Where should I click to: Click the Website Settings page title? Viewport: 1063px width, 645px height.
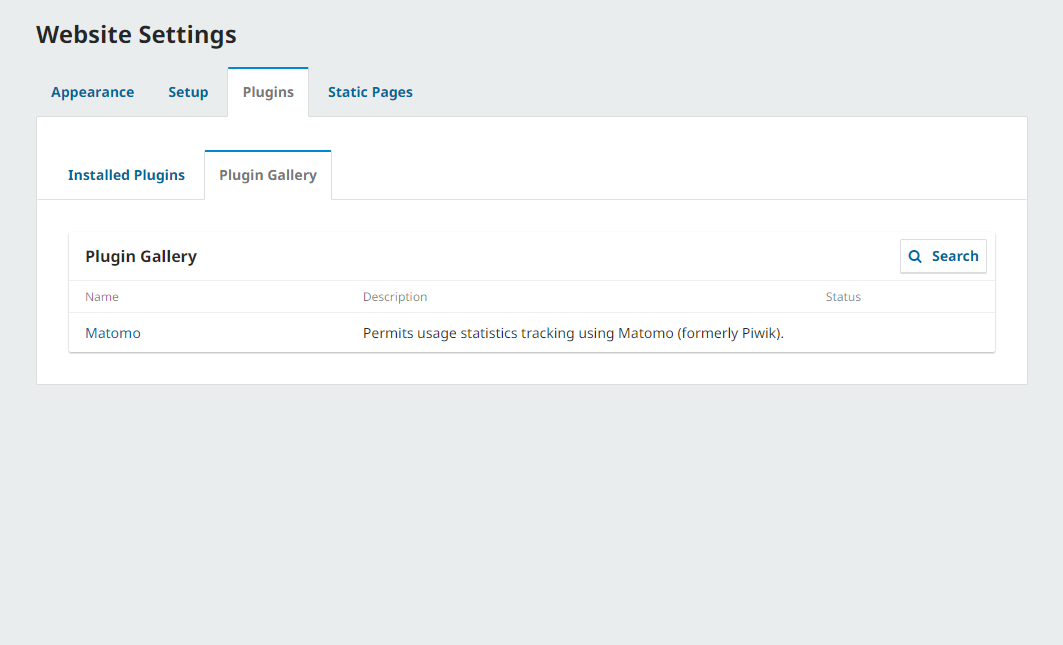coord(136,35)
